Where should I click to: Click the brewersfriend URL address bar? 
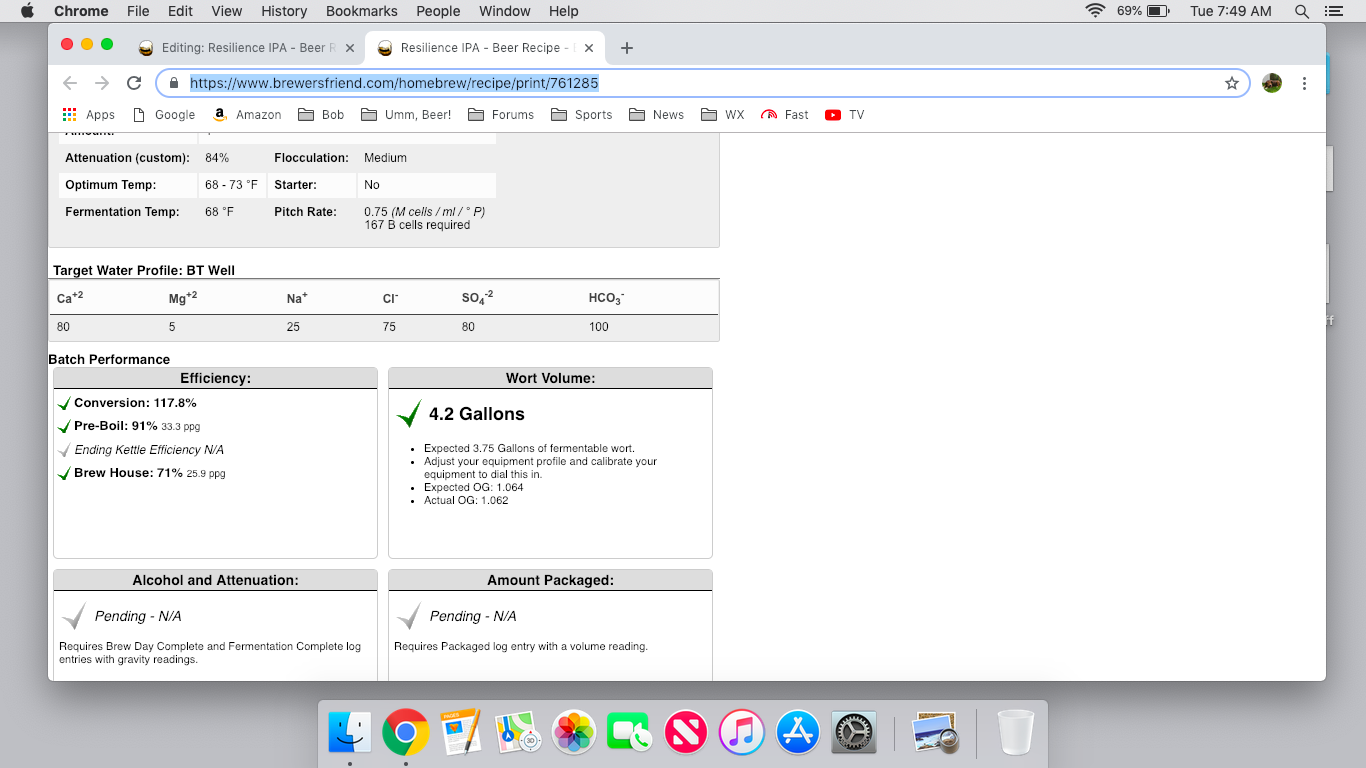click(700, 83)
